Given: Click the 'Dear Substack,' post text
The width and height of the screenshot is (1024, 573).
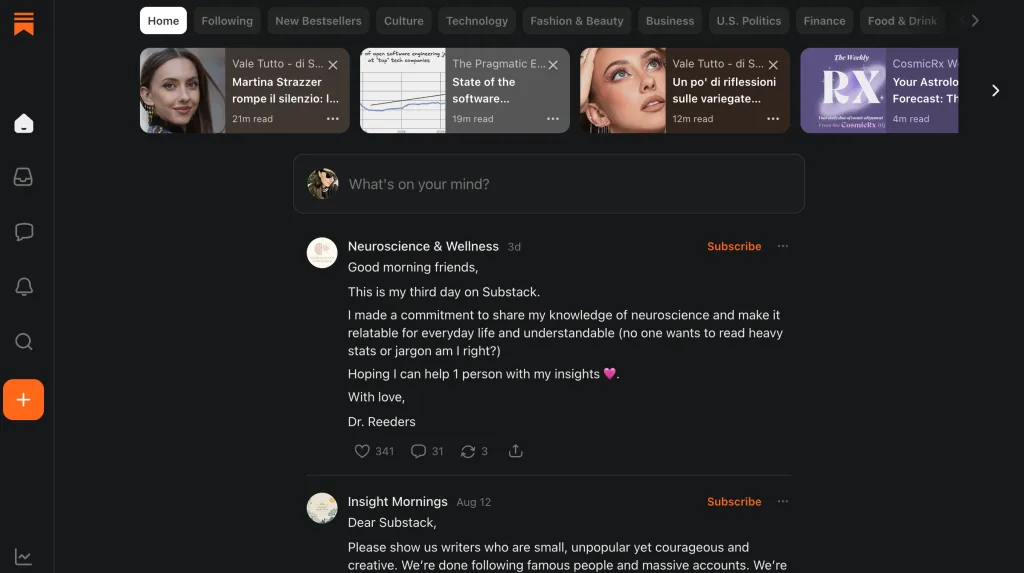Looking at the screenshot, I should click(392, 523).
